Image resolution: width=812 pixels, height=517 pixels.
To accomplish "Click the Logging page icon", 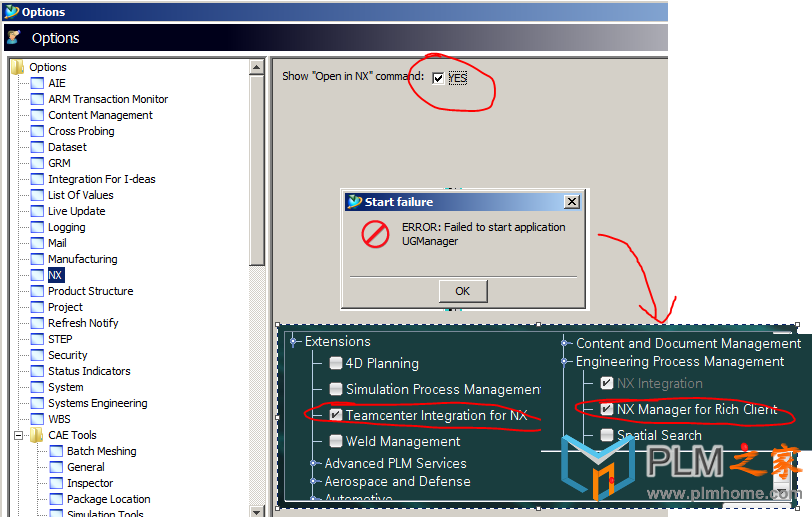I will (x=37, y=227).
